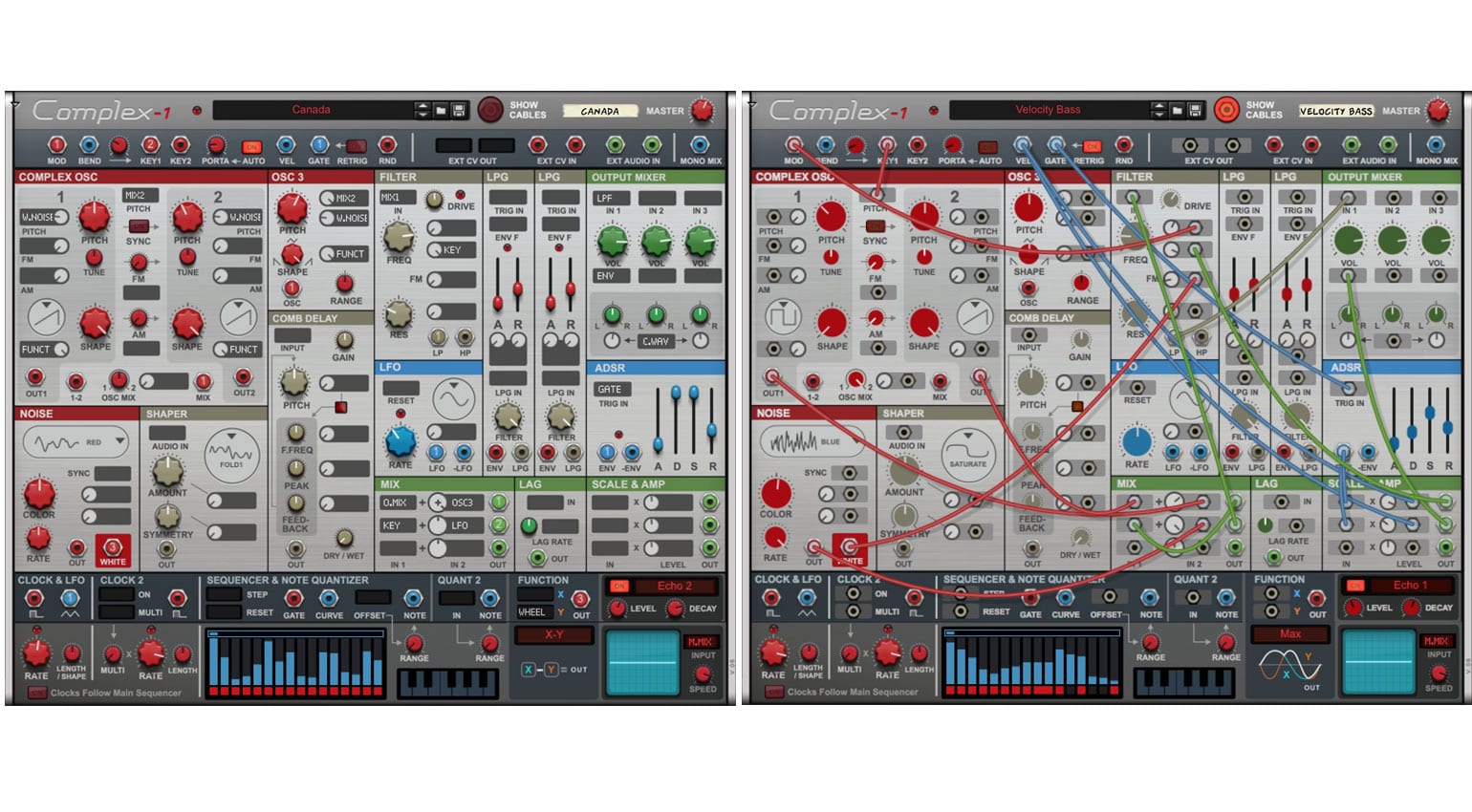Toggle Clocks Follow Main Sequencer in Canada instance

click(36, 694)
